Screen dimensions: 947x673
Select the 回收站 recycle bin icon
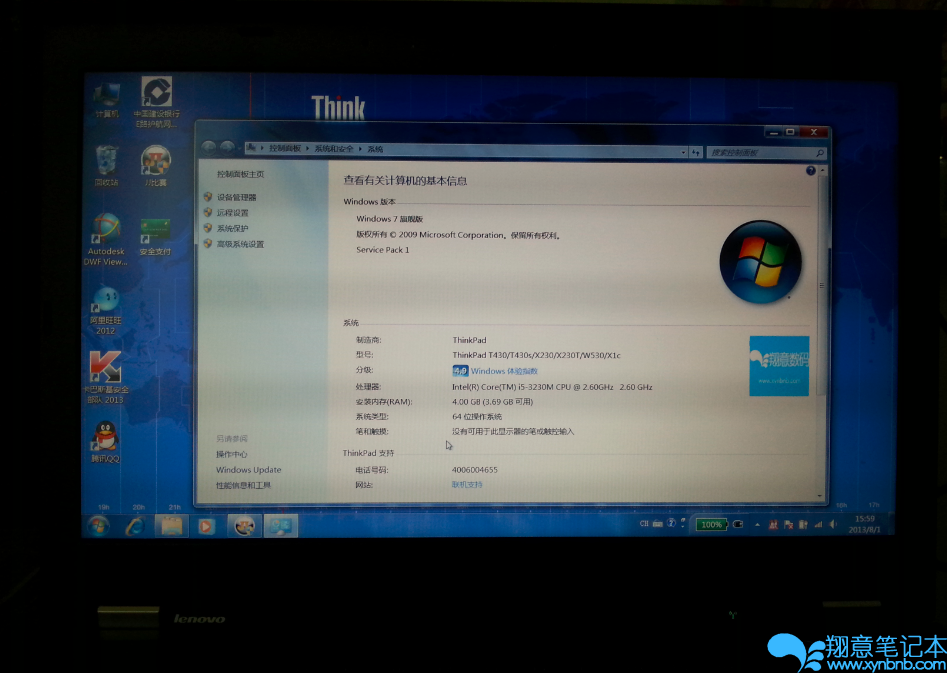(107, 166)
